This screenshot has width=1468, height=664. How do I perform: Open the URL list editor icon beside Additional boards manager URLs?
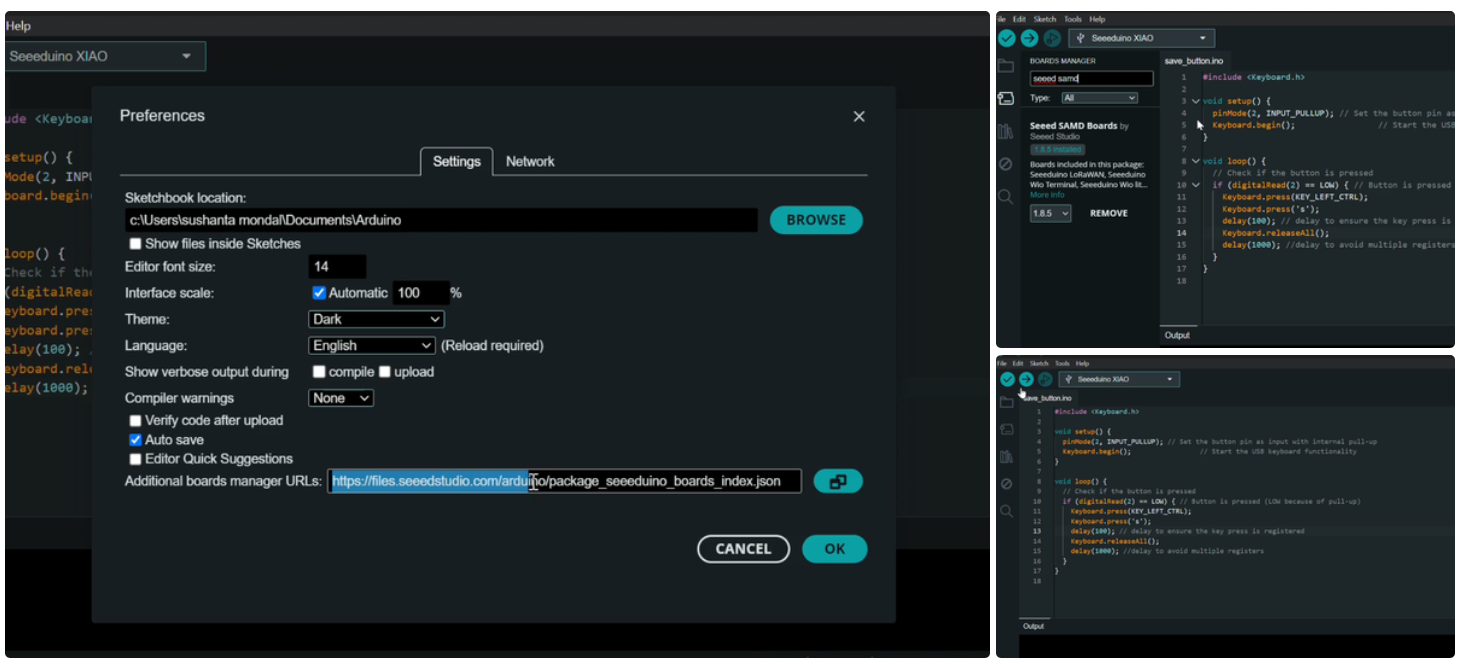click(838, 481)
